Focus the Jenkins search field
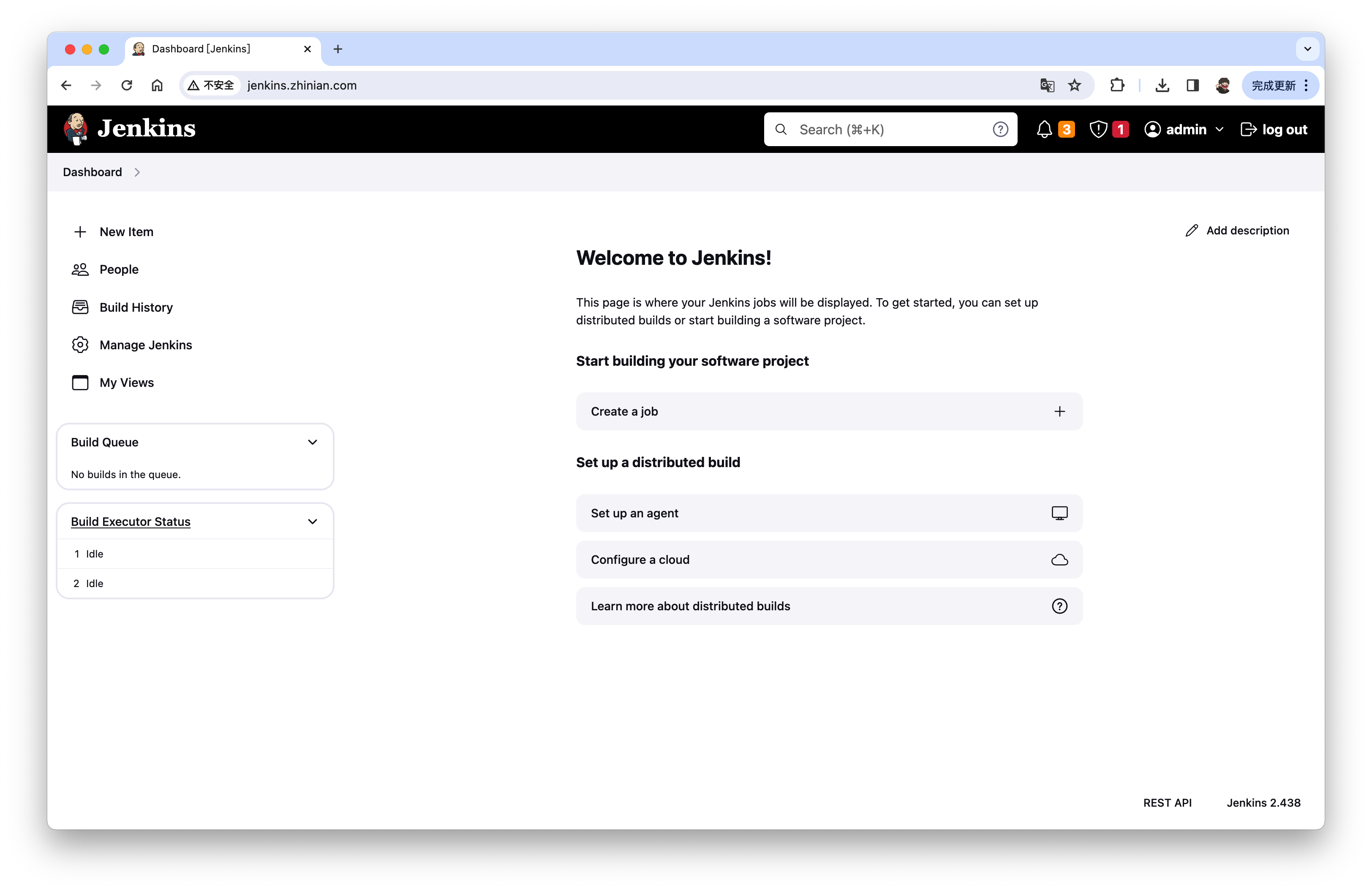 coord(890,130)
